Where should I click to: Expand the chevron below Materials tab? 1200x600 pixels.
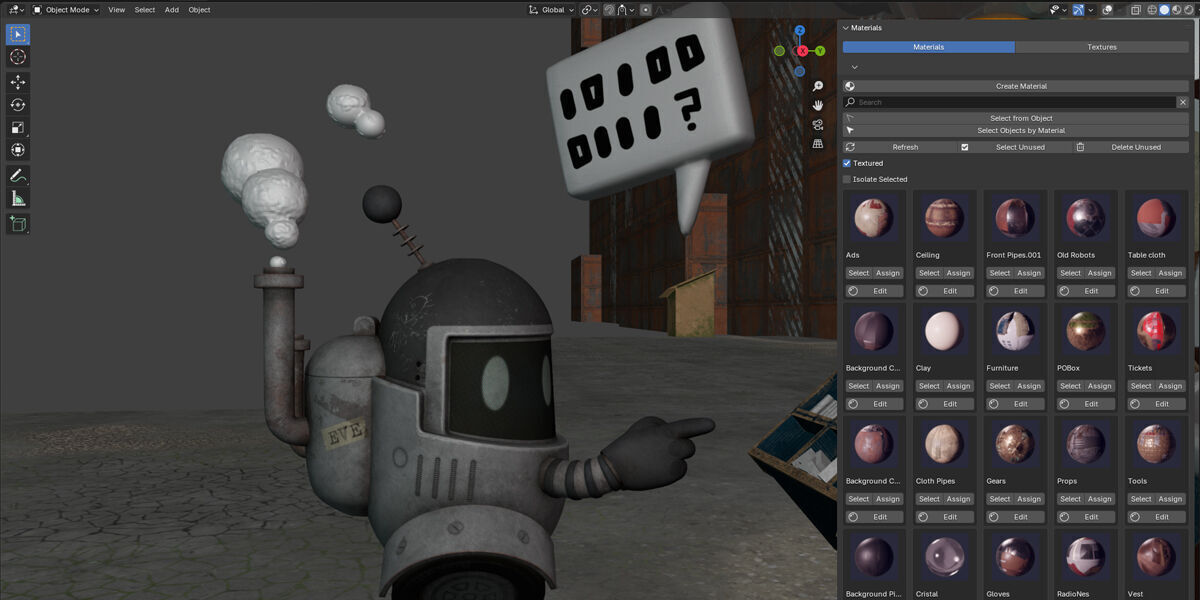point(854,67)
